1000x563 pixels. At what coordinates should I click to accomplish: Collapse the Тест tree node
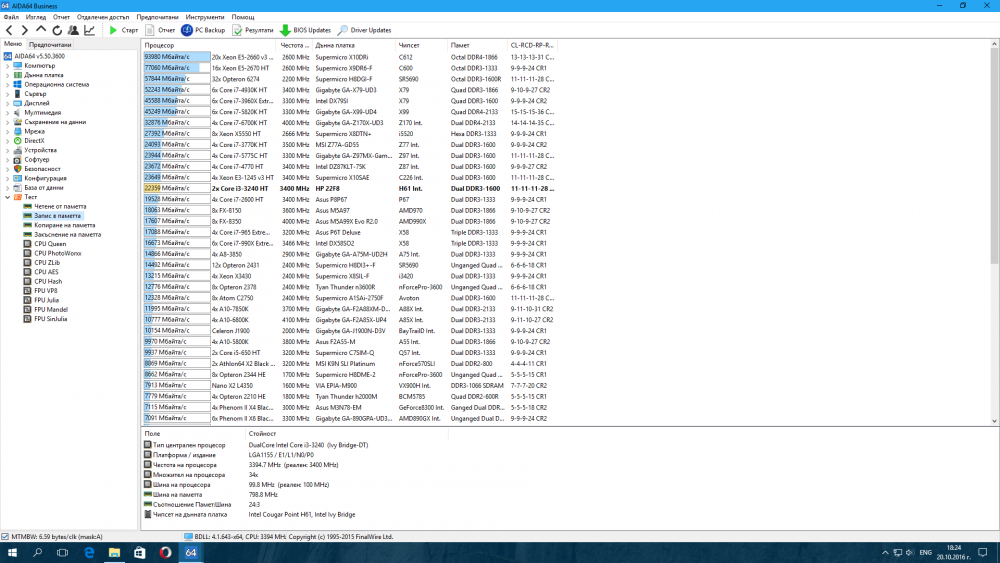(8, 197)
